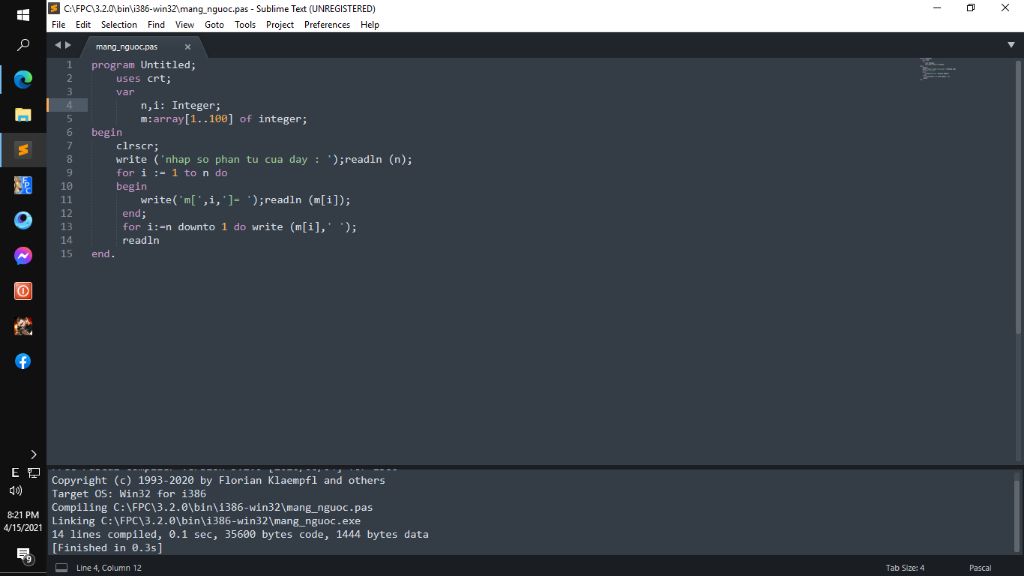Image resolution: width=1024 pixels, height=576 pixels.
Task: Launch Messenger from the taskbar
Action: tap(23, 256)
